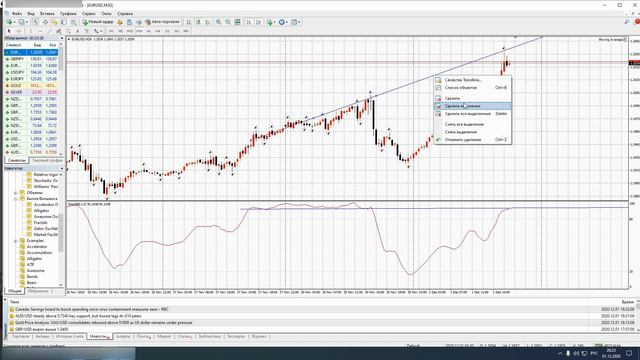This screenshot has width=640, height=360.
Task: Open the Strategy Tester toolbar icon
Action: click(73, 22)
